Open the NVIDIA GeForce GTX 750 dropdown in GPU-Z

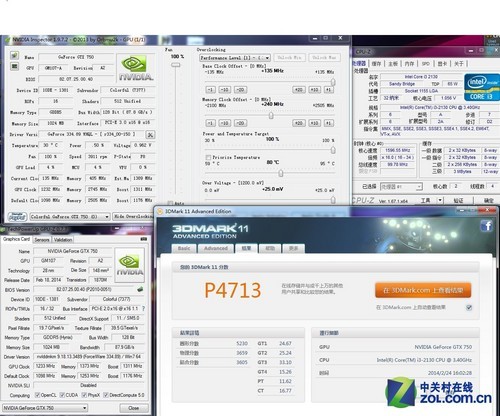tap(45, 408)
